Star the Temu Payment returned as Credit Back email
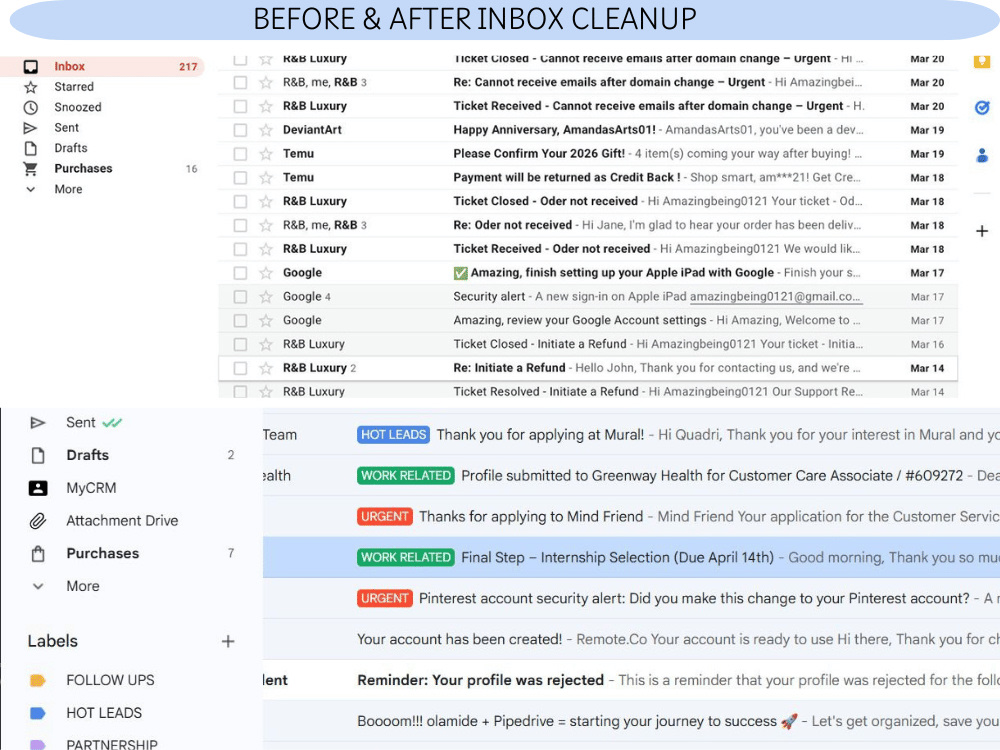Screen dimensions: 1000x750 (x=266, y=177)
